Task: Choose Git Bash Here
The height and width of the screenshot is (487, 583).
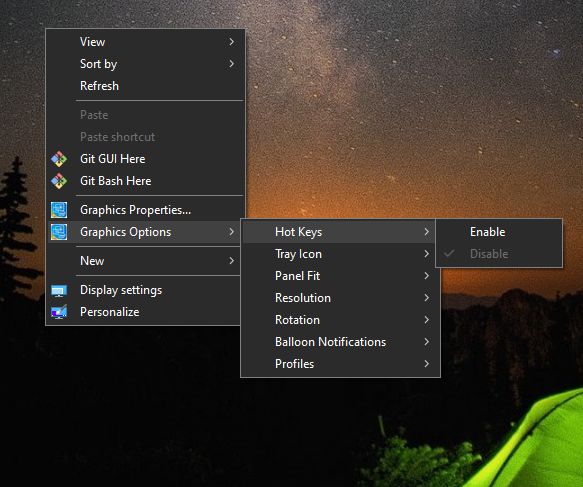Action: (x=145, y=181)
